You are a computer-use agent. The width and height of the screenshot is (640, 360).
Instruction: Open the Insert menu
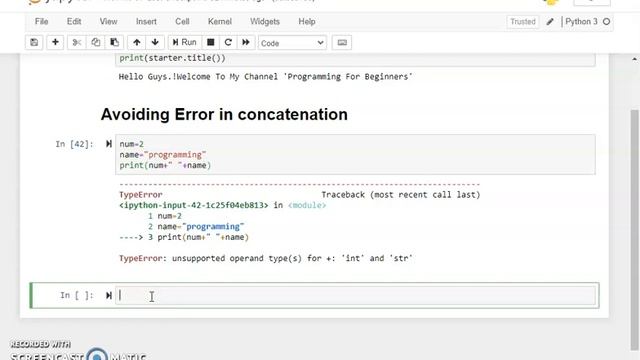[x=146, y=22]
